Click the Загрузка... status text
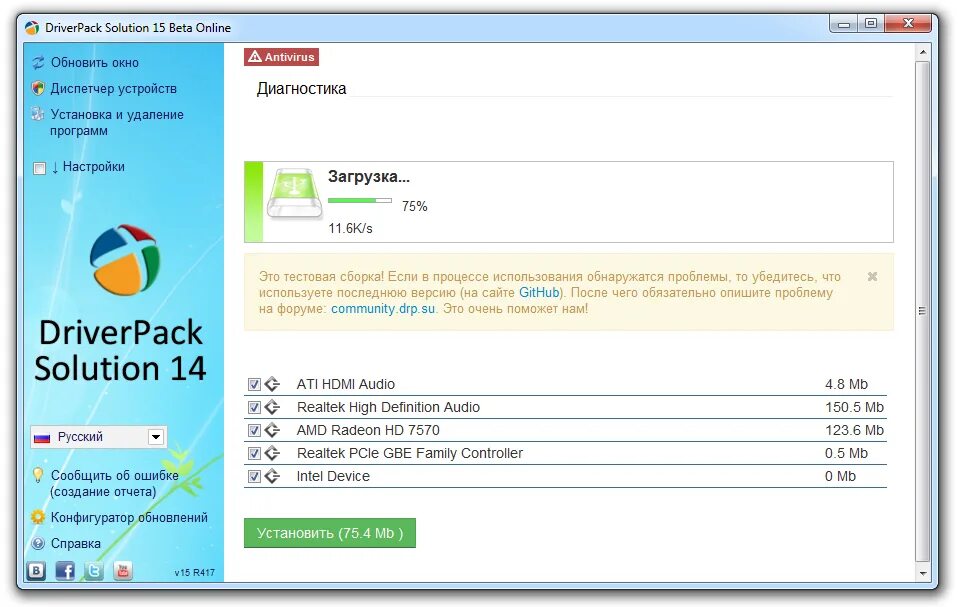The height and width of the screenshot is (607, 958). click(368, 176)
